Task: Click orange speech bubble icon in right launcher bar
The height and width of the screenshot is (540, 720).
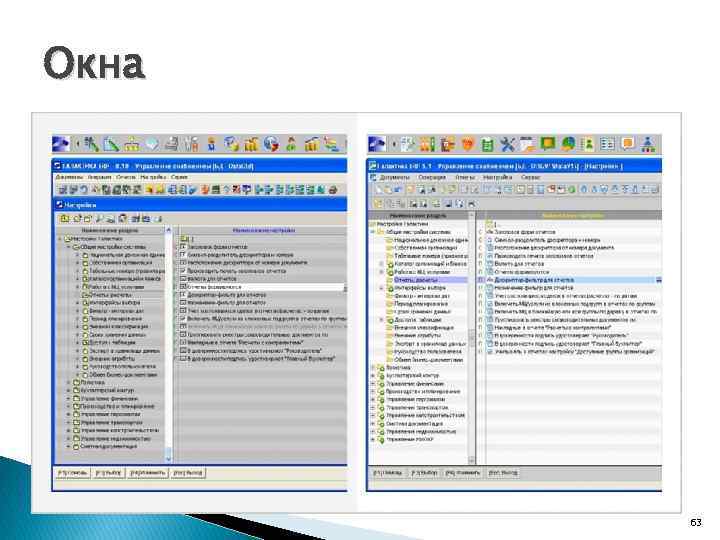Action: click(x=628, y=144)
